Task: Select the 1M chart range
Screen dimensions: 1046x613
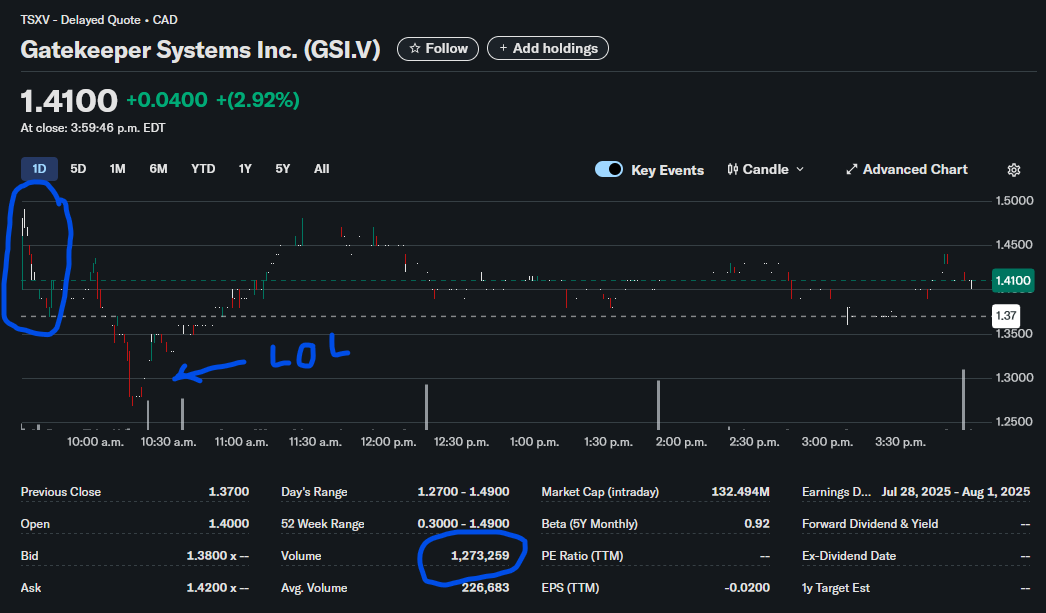Action: pyautogui.click(x=117, y=169)
